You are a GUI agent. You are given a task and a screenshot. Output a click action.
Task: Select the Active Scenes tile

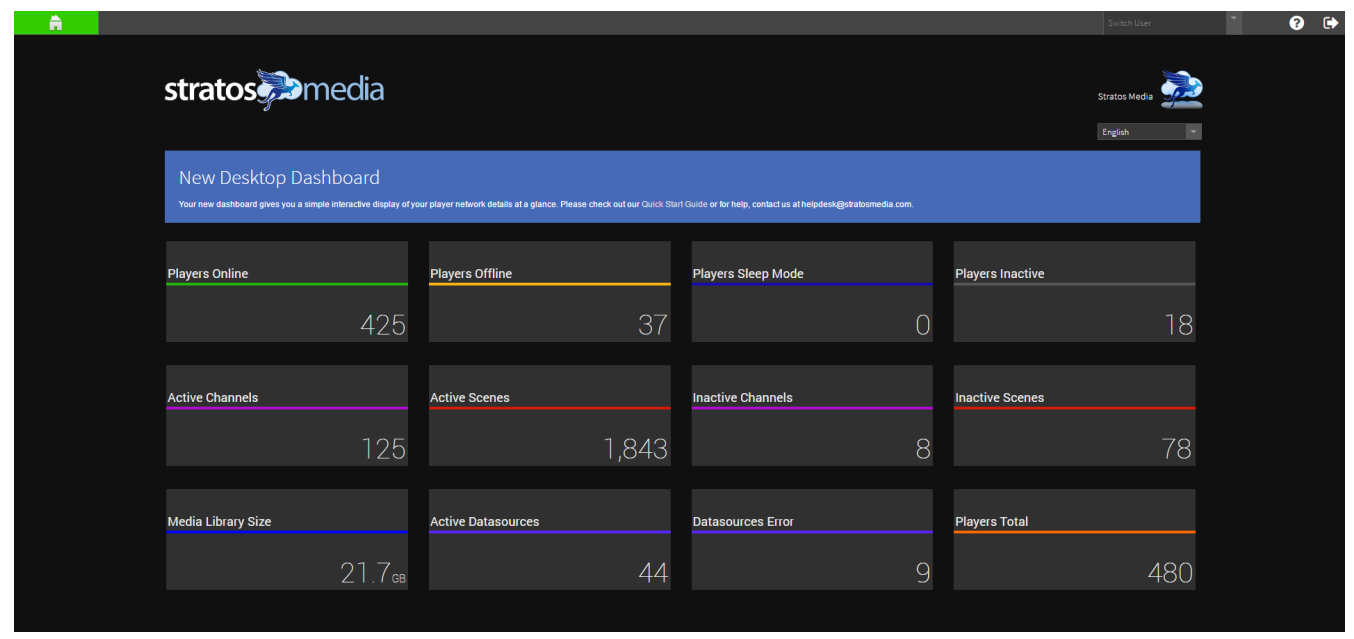[550, 415]
